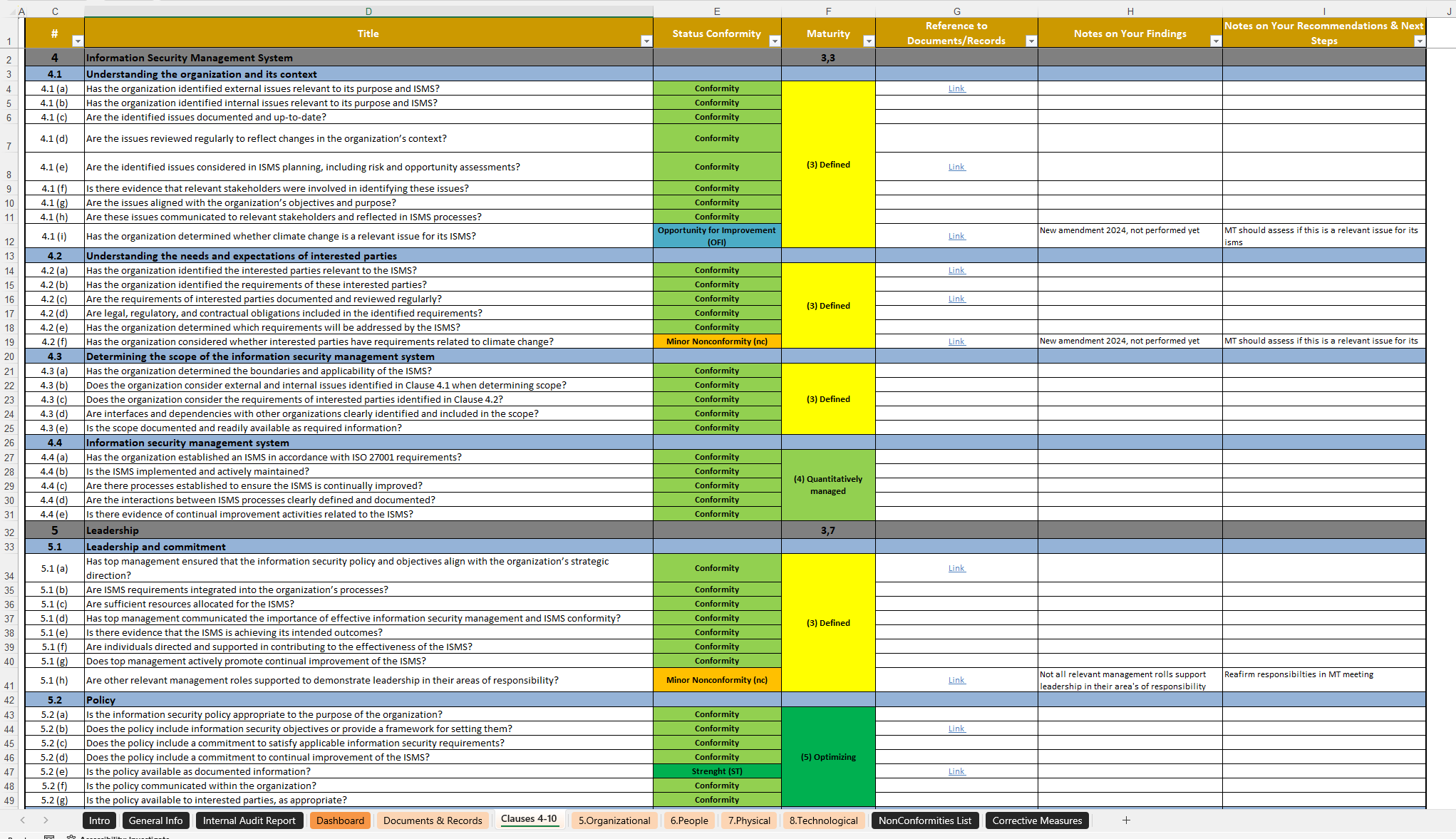Switch to the 7.Physical sheet tab
Viewport: 1456px width, 839px height.
749,820
